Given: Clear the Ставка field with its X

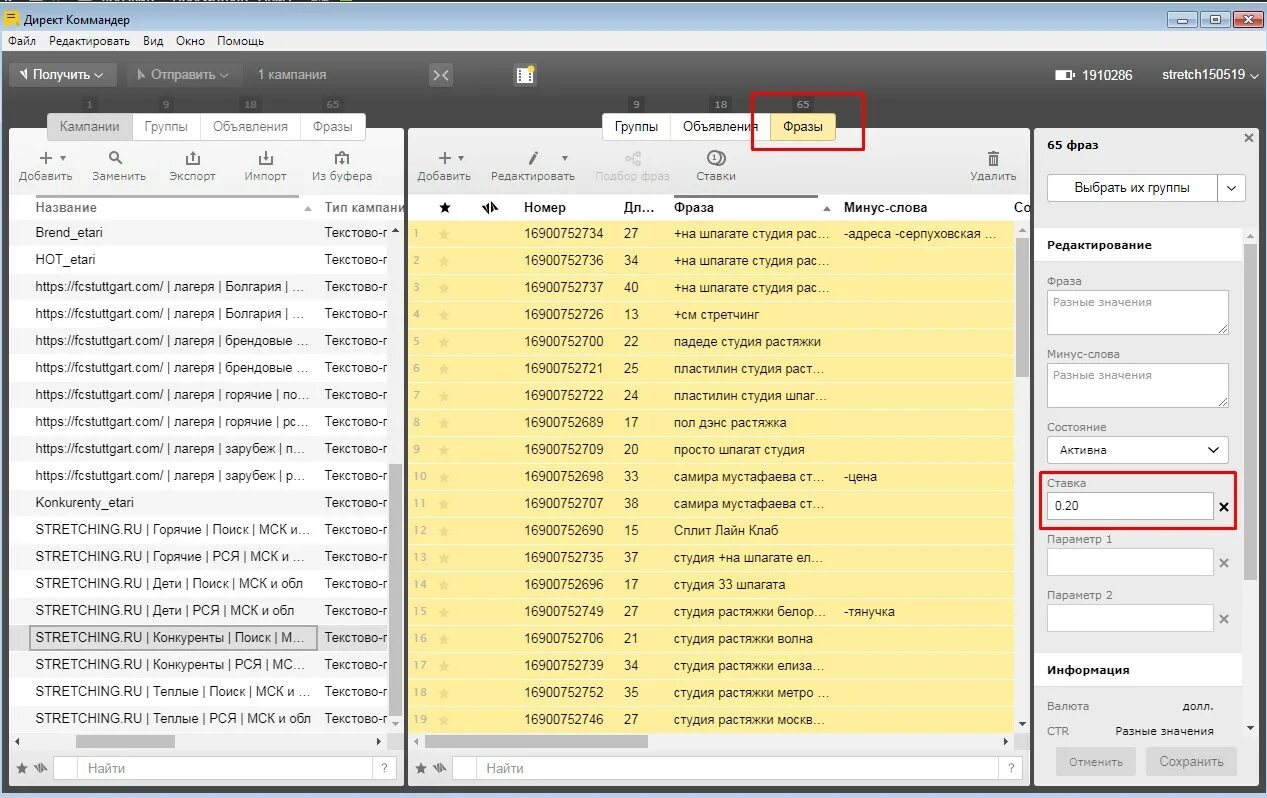Looking at the screenshot, I should 1224,507.
